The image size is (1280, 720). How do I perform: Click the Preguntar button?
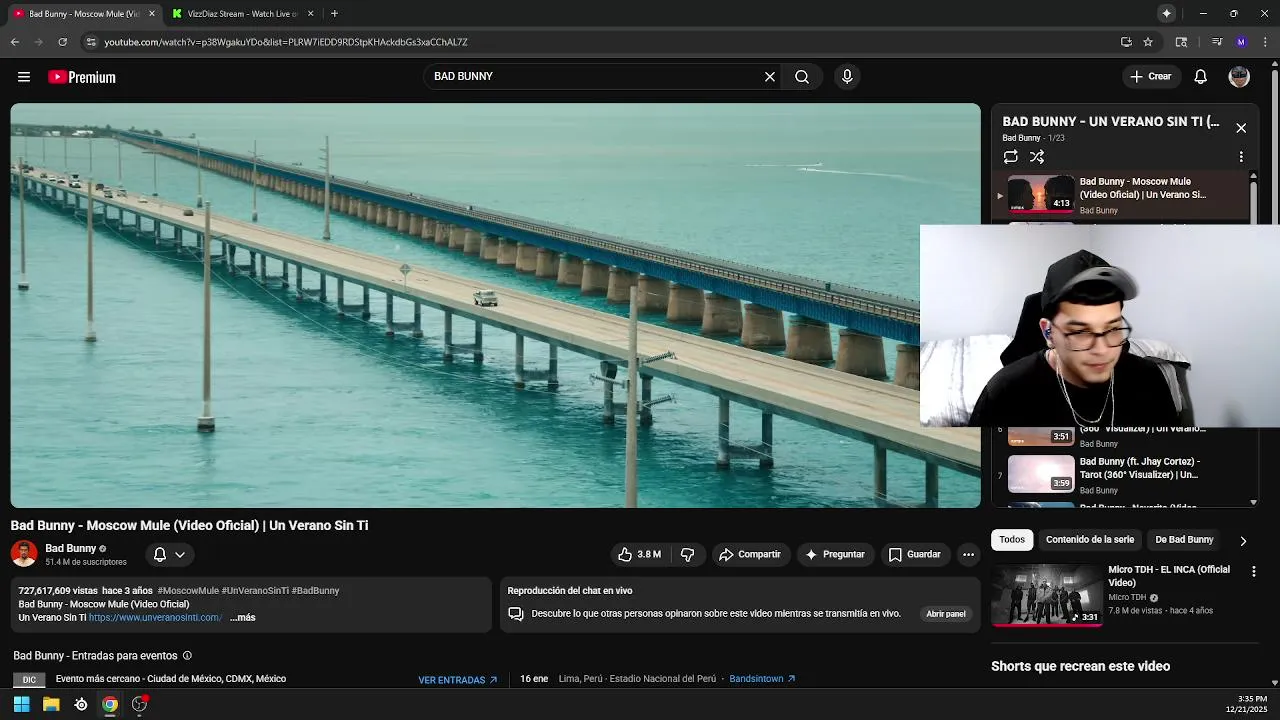(835, 554)
